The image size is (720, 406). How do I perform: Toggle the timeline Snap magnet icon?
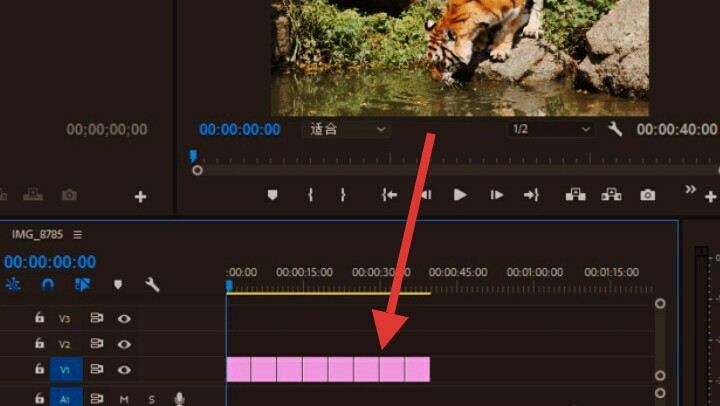pos(48,285)
